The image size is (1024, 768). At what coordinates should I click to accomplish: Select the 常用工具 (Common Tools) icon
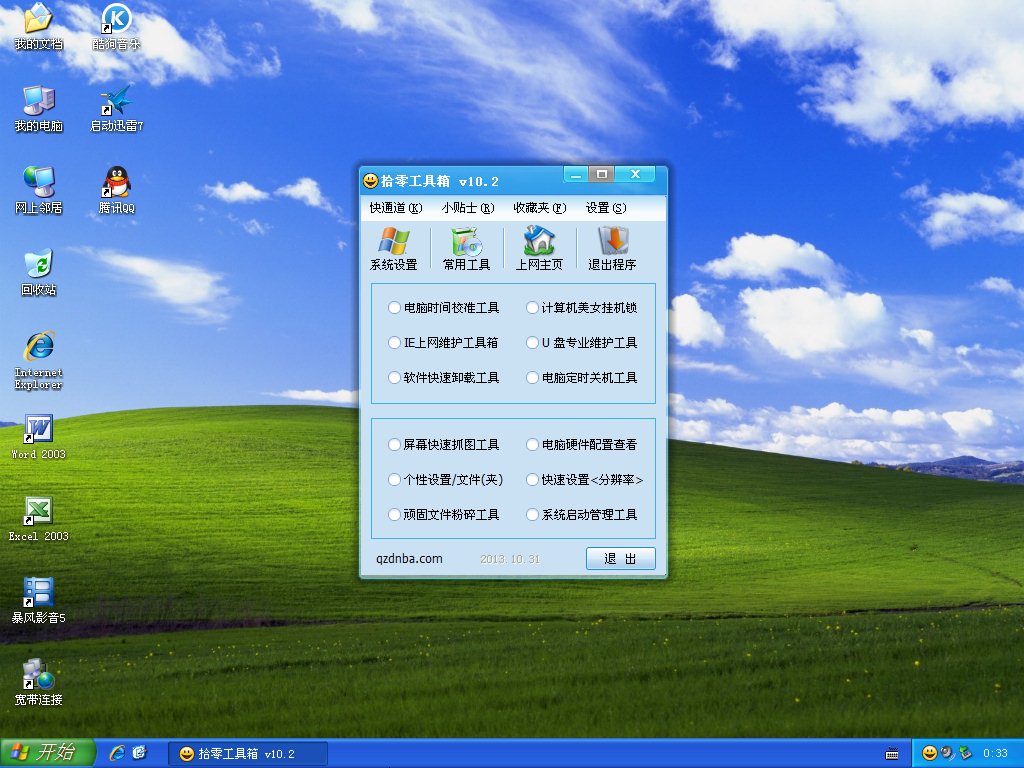[x=466, y=248]
